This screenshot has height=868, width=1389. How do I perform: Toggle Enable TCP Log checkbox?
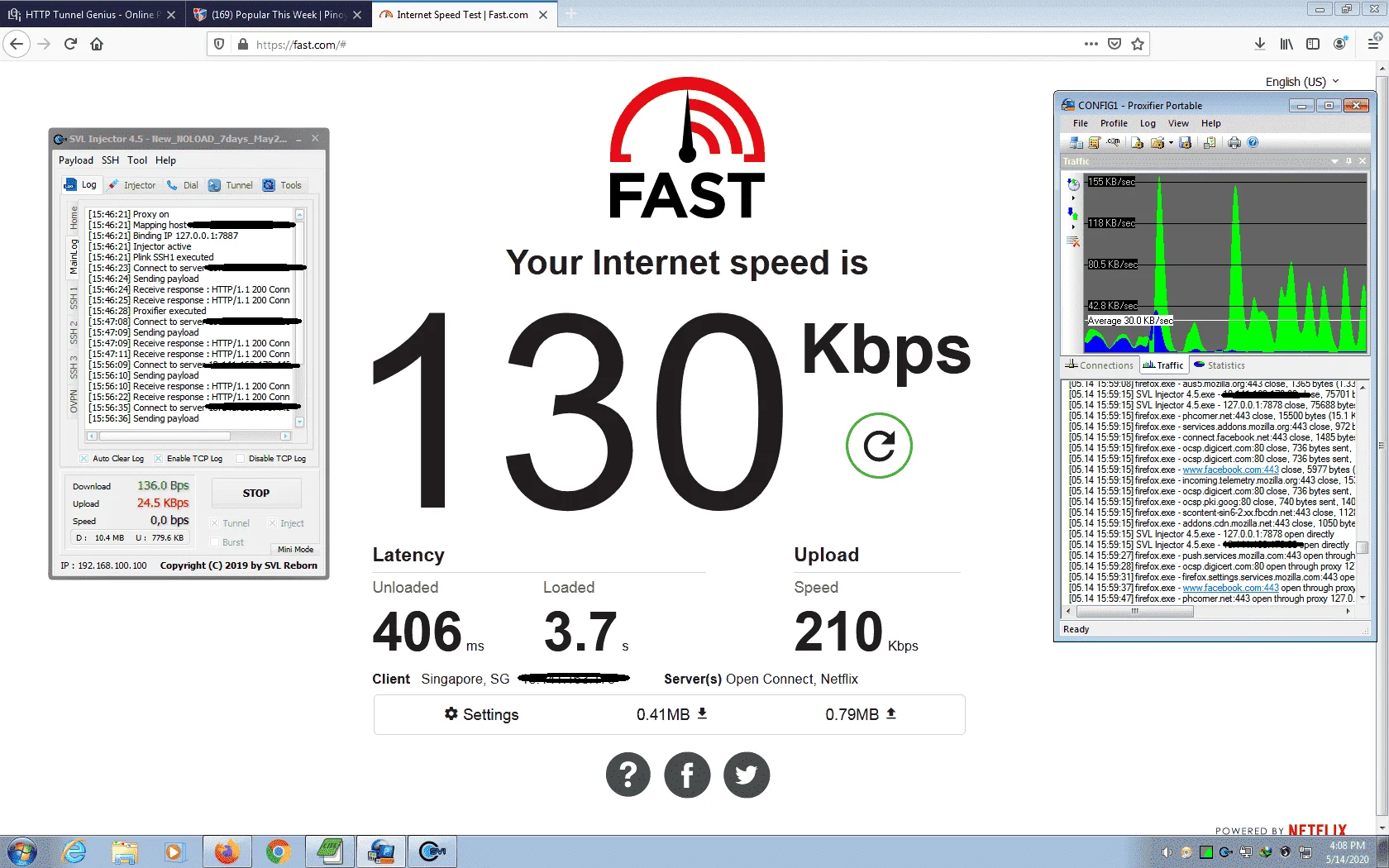pos(158,459)
